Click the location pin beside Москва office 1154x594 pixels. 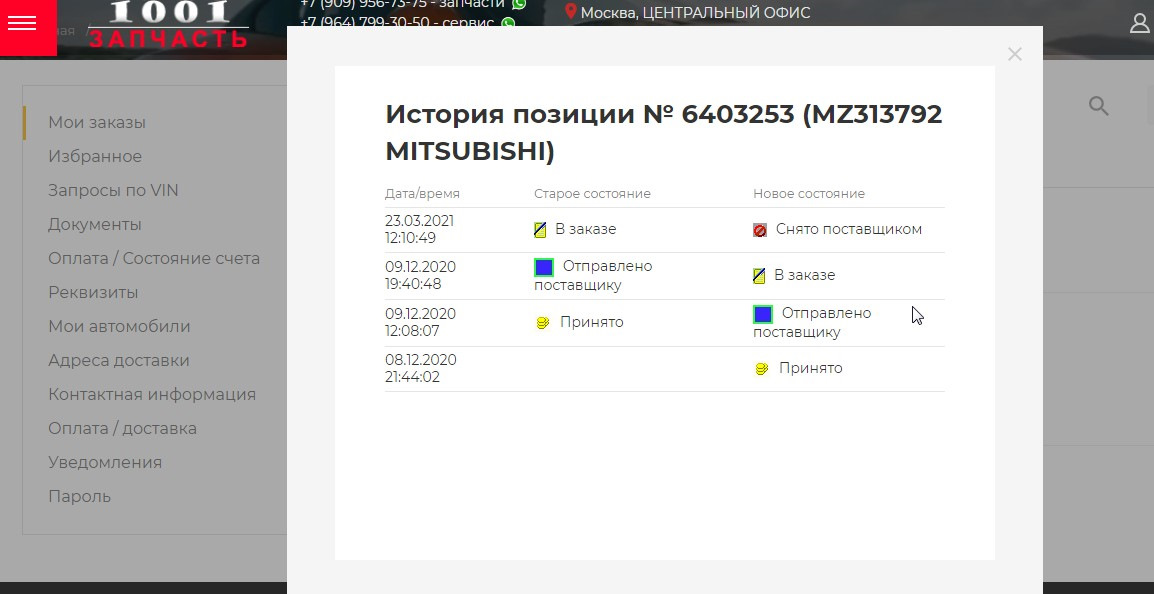coord(571,12)
